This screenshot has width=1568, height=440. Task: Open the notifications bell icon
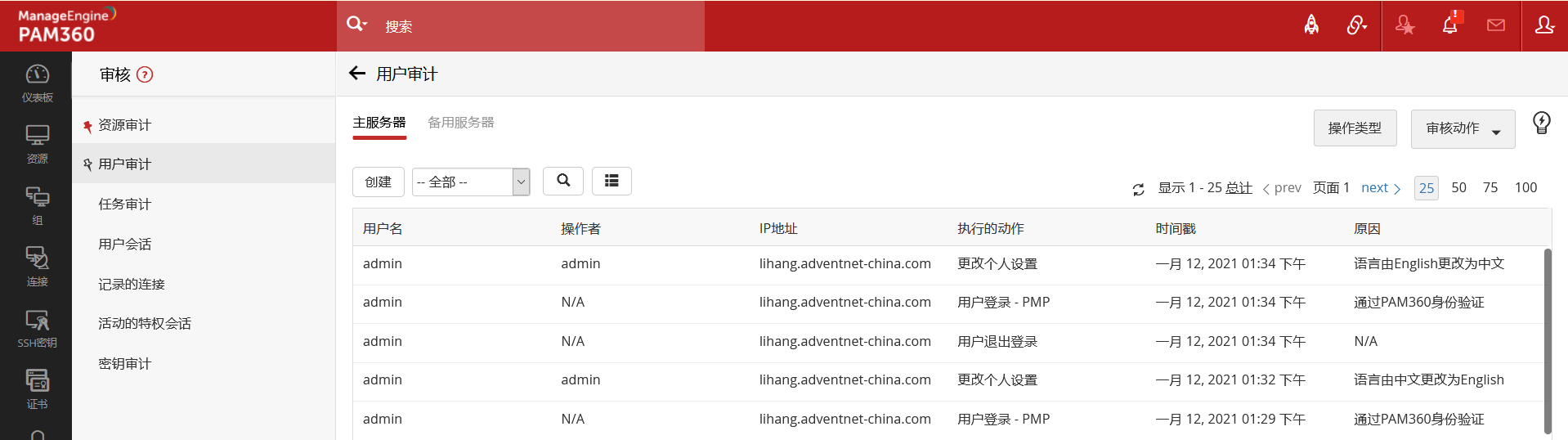click(x=1451, y=24)
